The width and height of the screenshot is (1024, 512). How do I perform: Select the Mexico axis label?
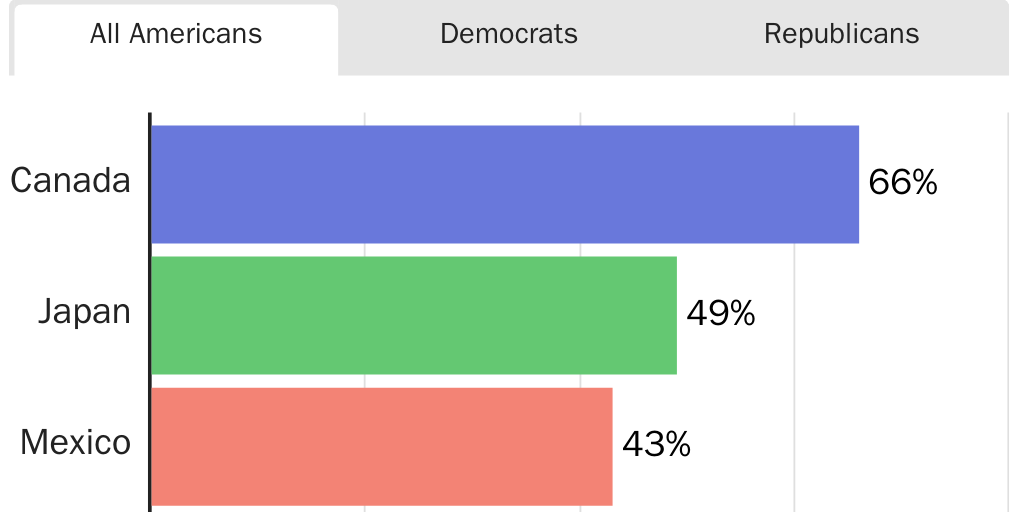75,442
